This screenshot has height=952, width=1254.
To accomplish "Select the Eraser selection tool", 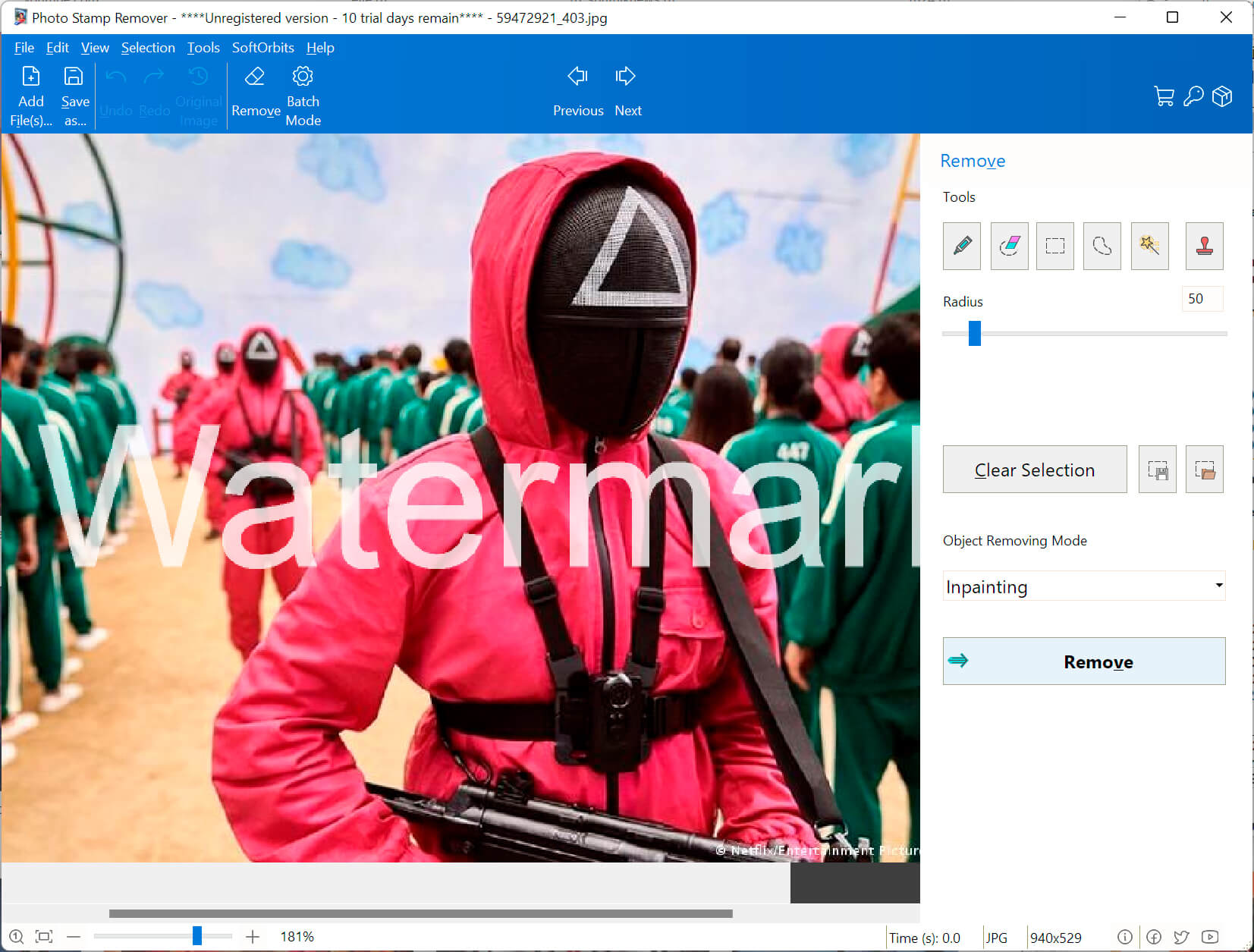I will [x=1009, y=246].
